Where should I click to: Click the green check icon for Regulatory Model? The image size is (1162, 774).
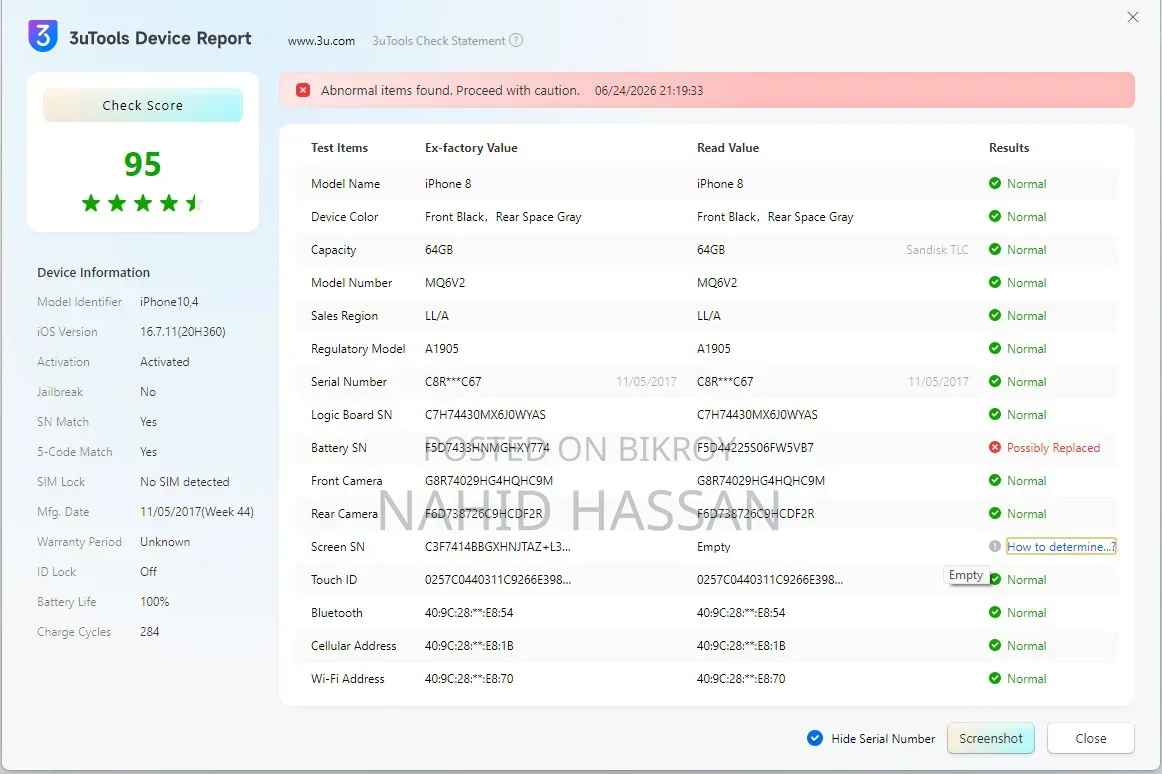pos(995,348)
